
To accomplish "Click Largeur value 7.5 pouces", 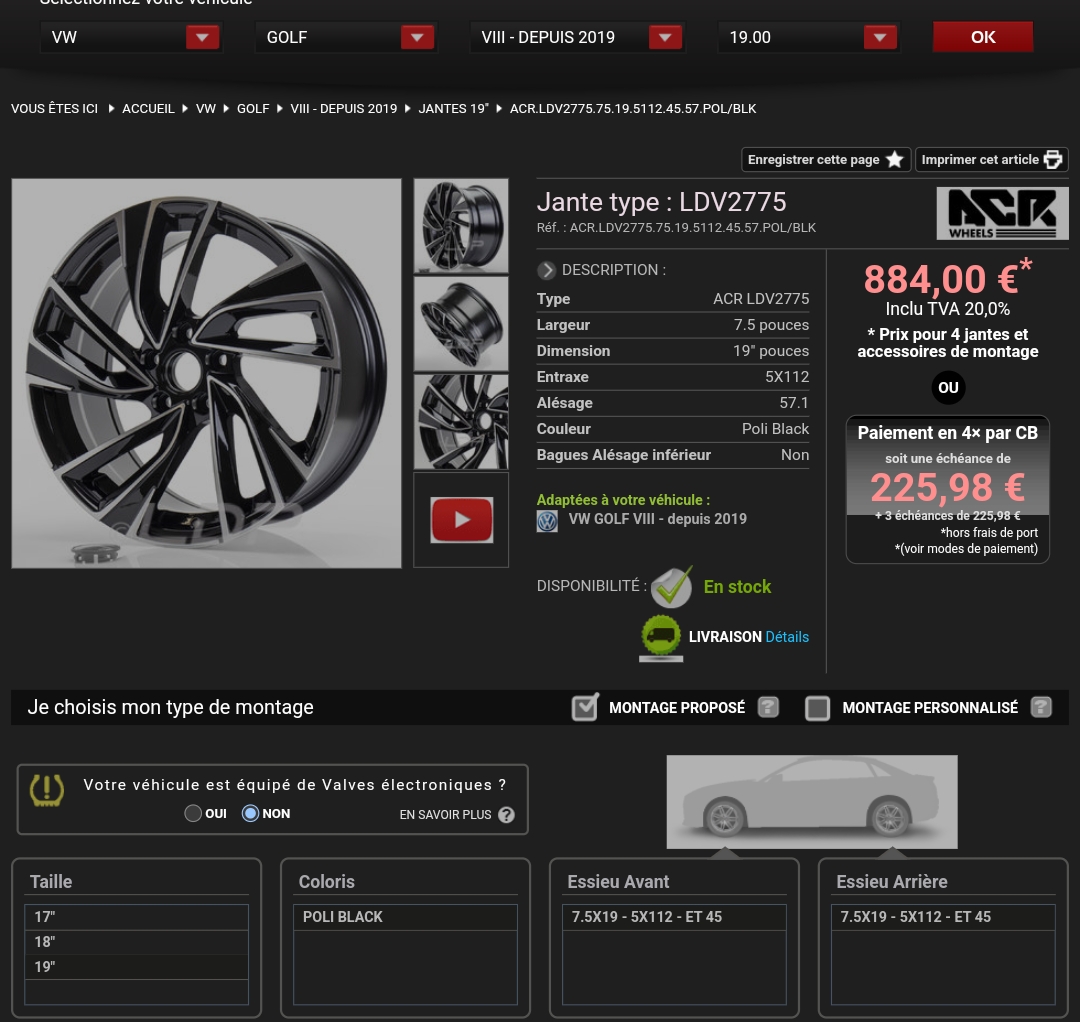I will coord(771,325).
